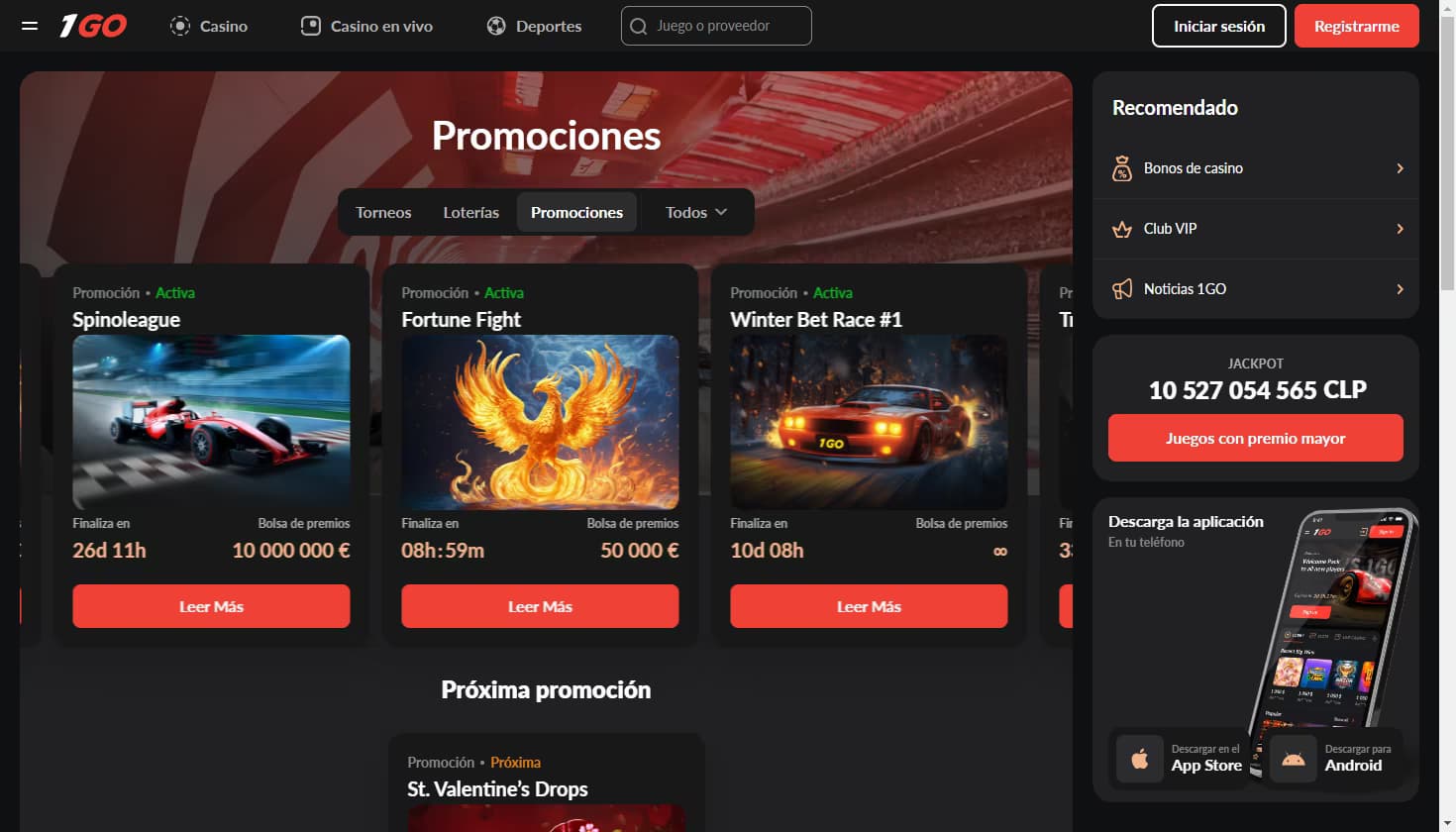This screenshot has width=1456, height=832.
Task: Download the app from App Store
Action: (1181, 759)
